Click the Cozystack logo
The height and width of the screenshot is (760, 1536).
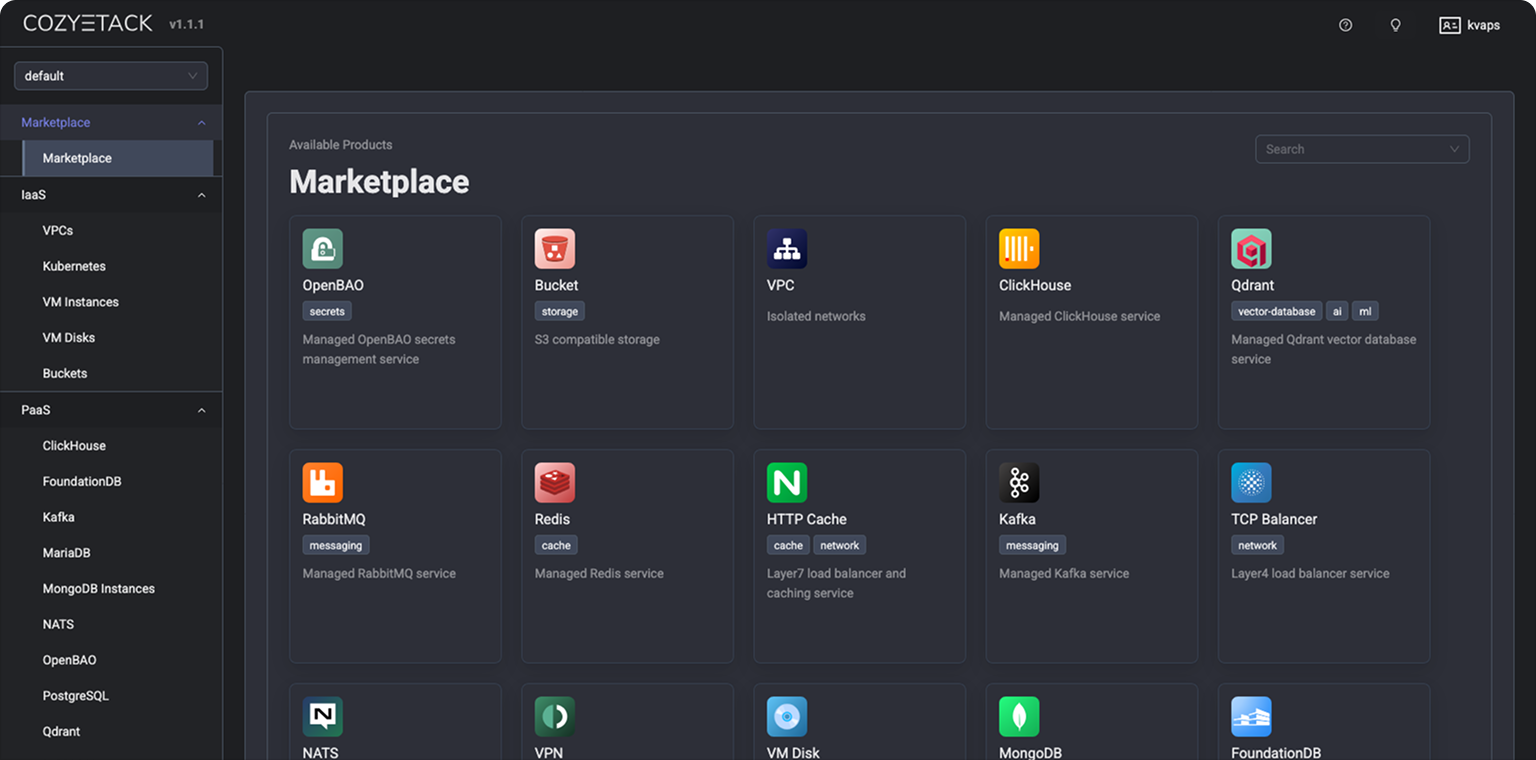coord(88,24)
